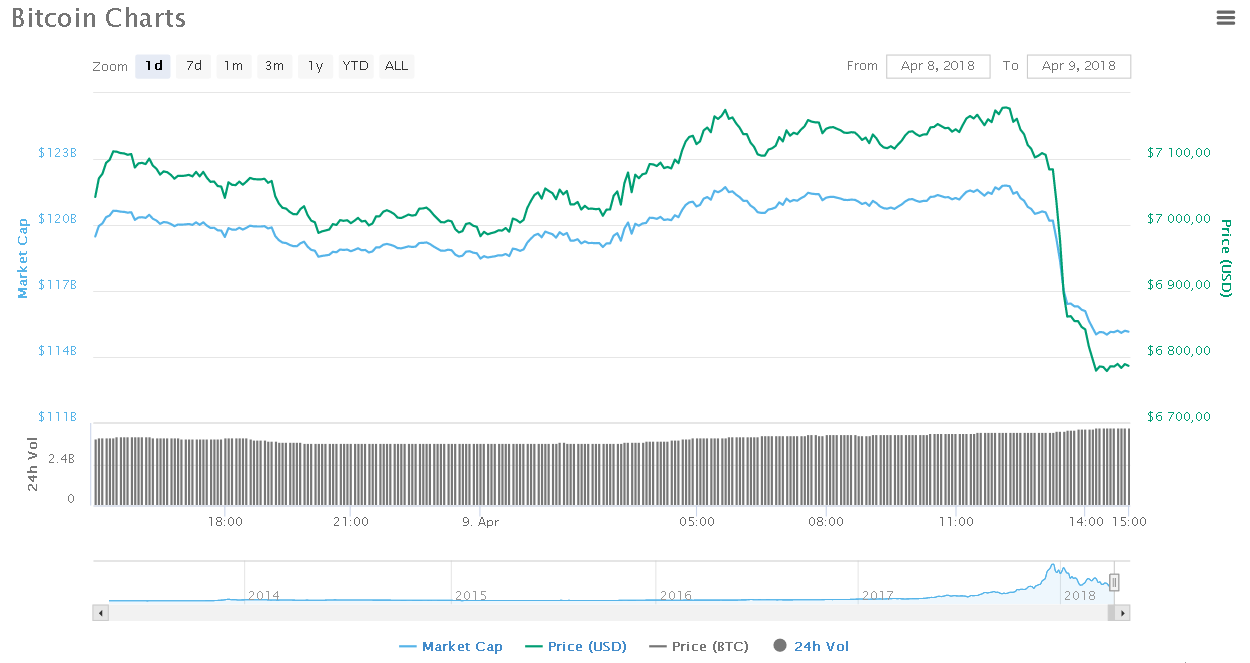Click the $123B market cap axis label
The height and width of the screenshot is (663, 1250).
click(57, 153)
